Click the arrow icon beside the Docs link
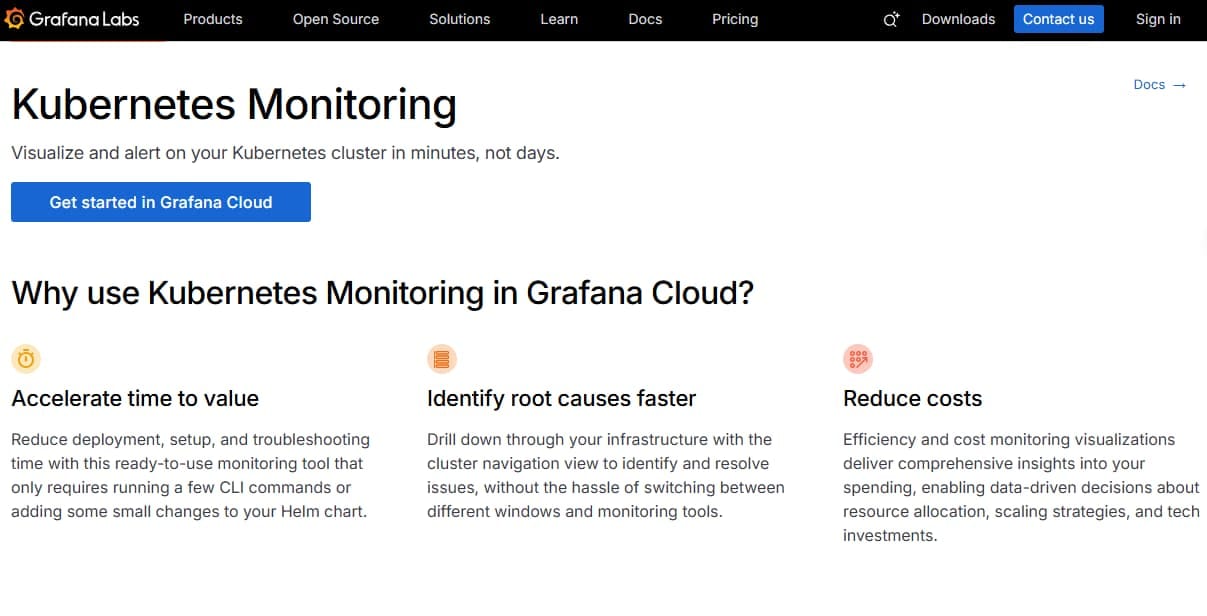1207x616 pixels. tap(1179, 85)
